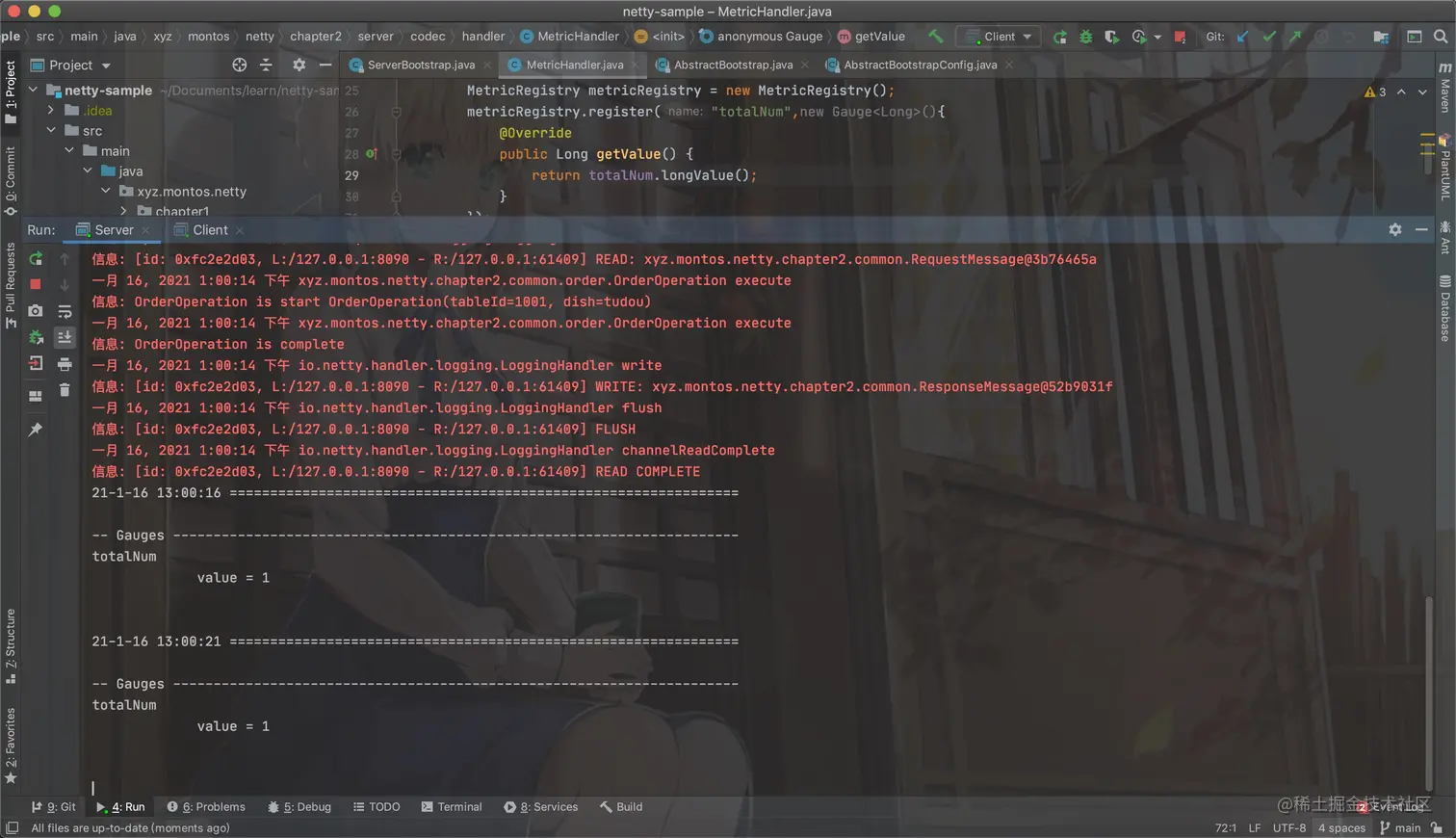Viewport: 1456px width, 838px height.
Task: Collapse the xyz.montos.netty package
Action: 106,191
